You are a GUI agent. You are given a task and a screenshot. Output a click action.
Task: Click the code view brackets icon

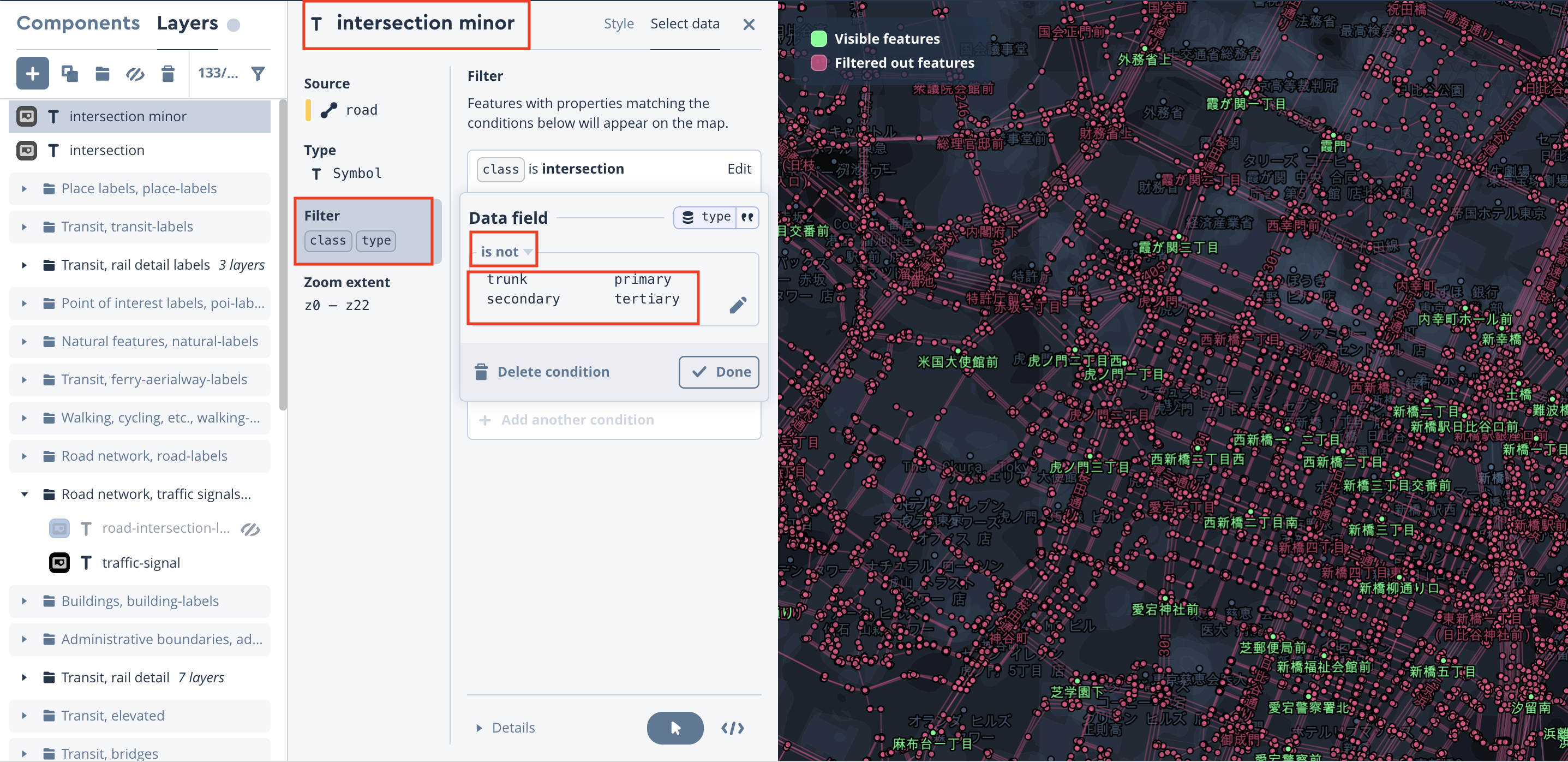732,728
